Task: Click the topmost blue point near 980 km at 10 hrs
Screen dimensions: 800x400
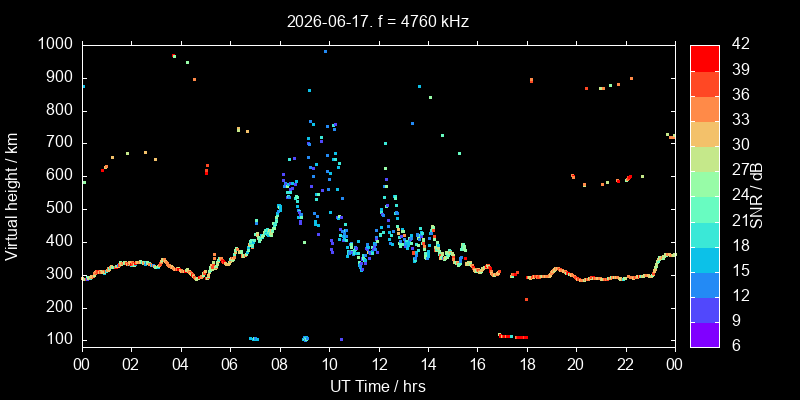Action: point(325,52)
